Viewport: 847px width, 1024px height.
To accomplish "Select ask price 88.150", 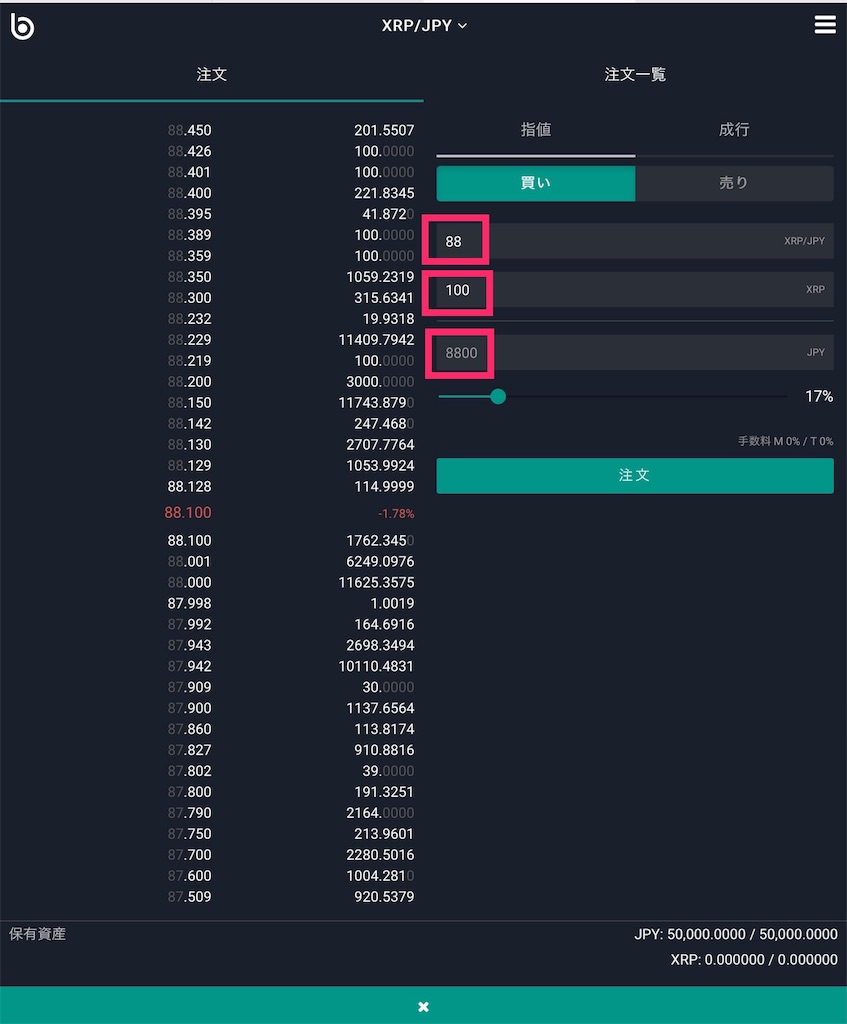I will (x=189, y=403).
